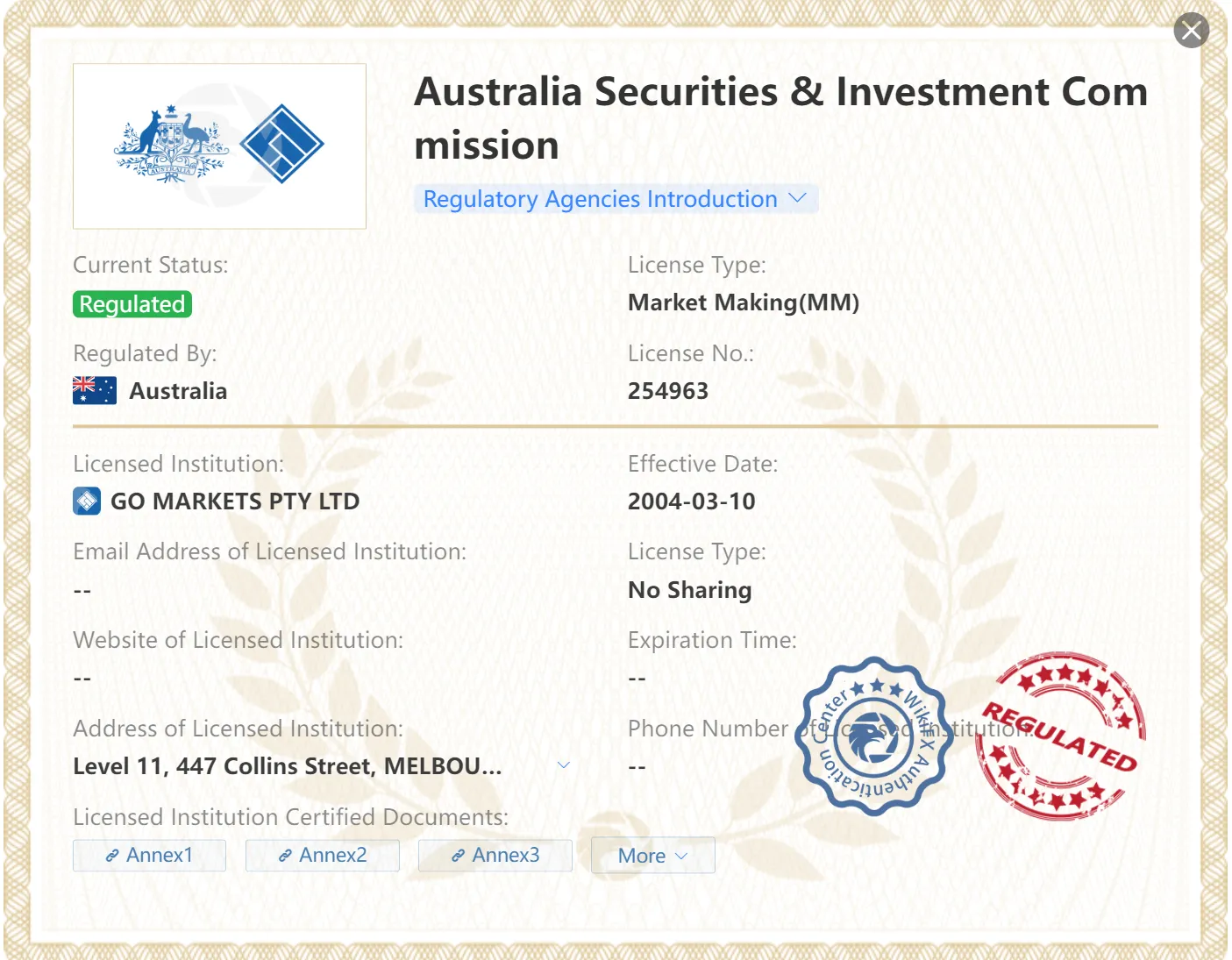Click the Expiration Time label
The width and height of the screenshot is (1232, 960).
click(x=712, y=640)
